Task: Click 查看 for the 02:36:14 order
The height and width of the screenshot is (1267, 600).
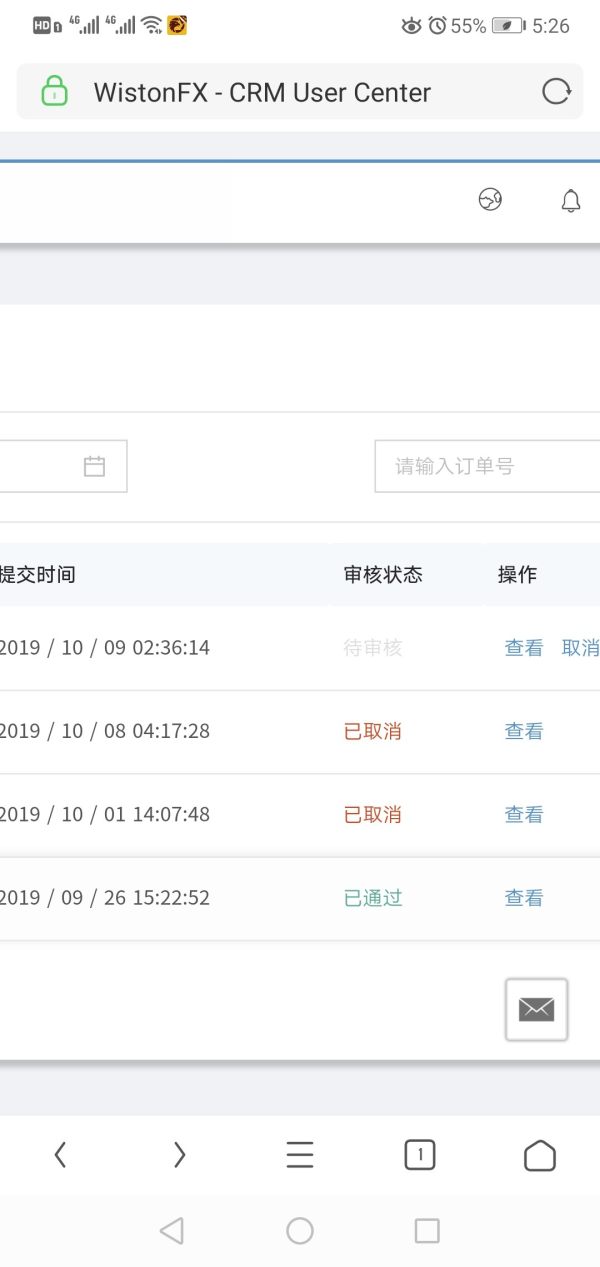Action: [x=524, y=648]
